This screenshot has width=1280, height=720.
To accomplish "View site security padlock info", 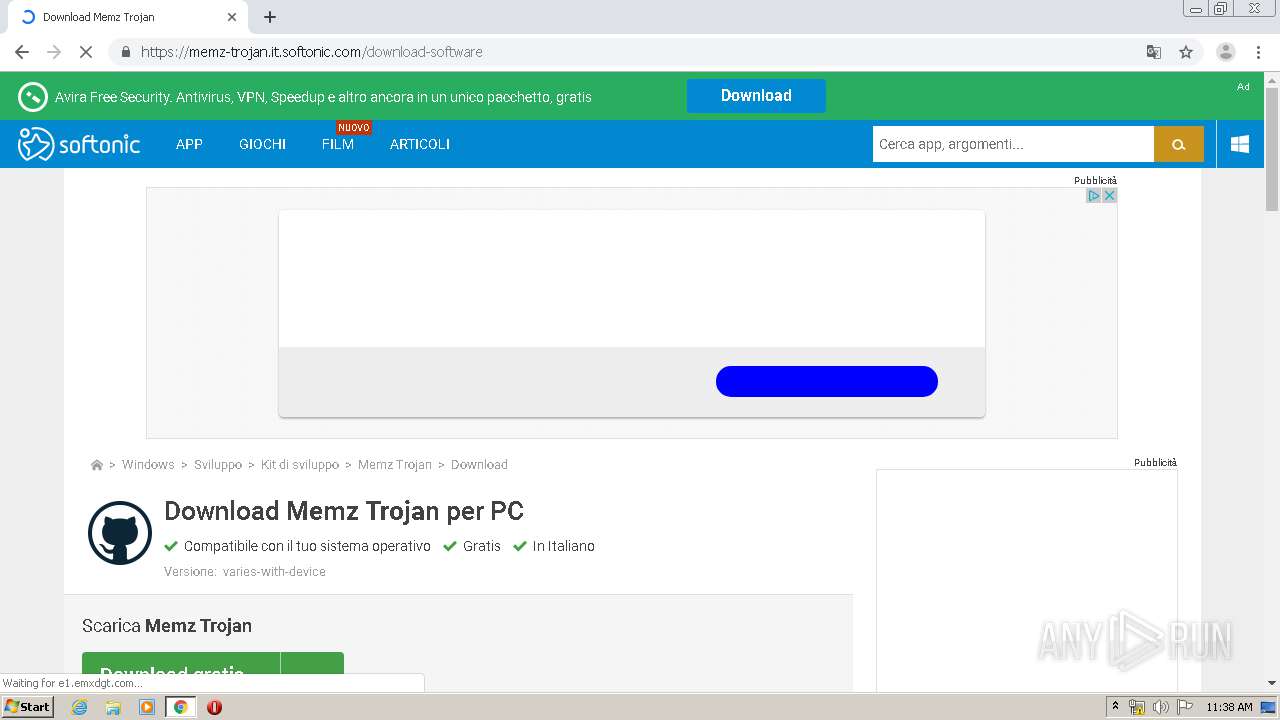I will [125, 52].
